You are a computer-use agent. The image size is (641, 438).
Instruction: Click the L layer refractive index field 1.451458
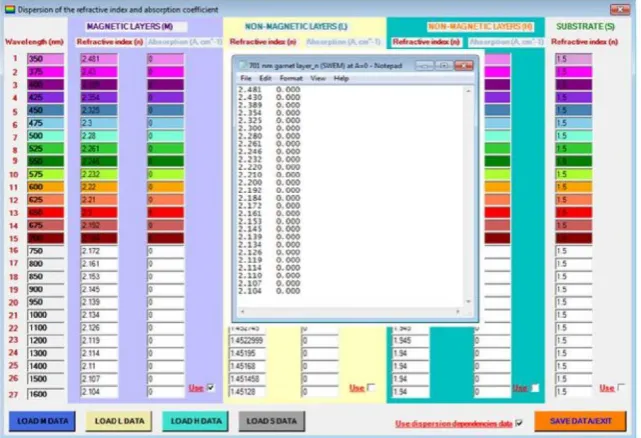[x=247, y=379]
